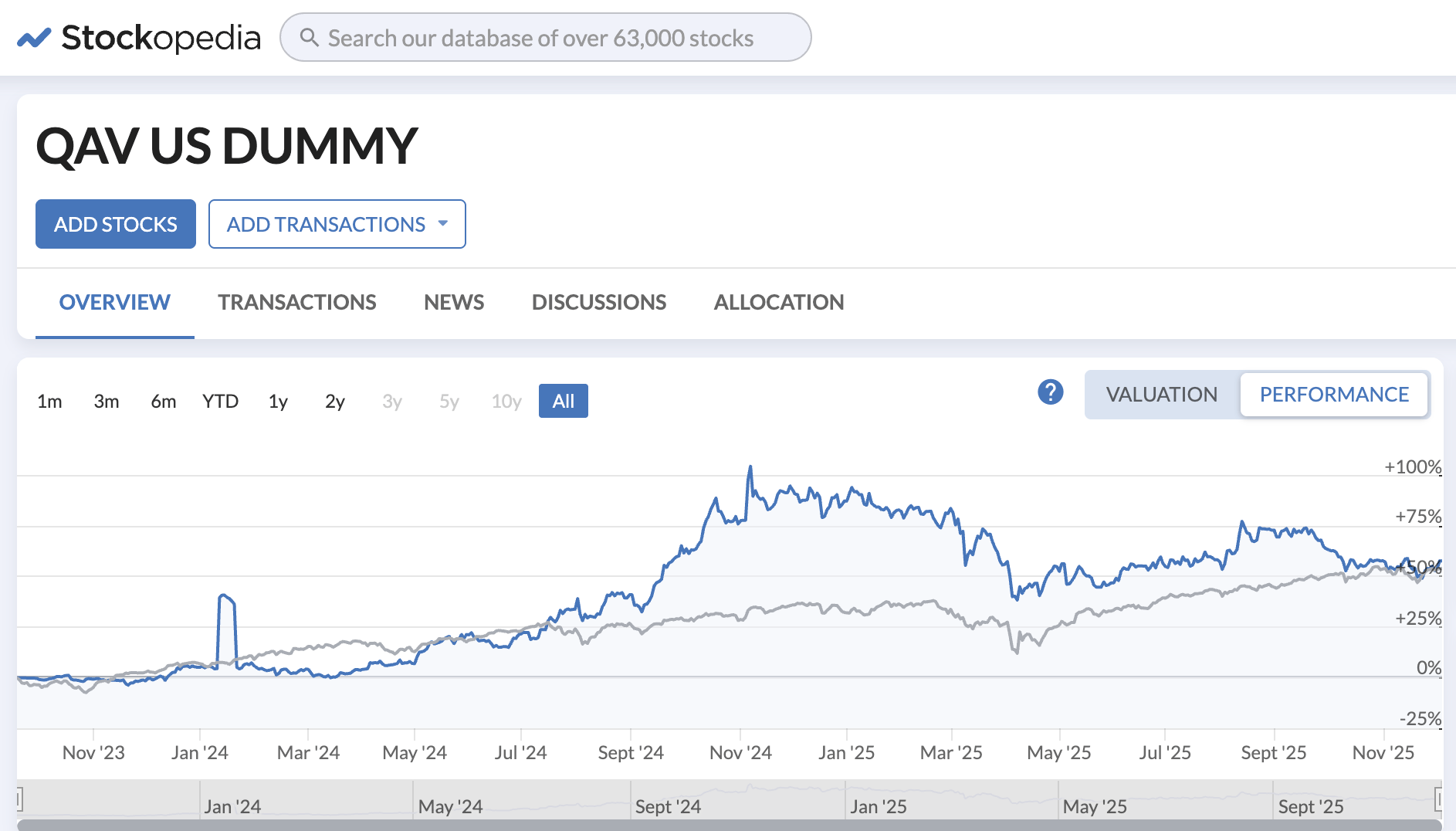
Task: Click the ADD STOCKS button
Action: tap(114, 224)
